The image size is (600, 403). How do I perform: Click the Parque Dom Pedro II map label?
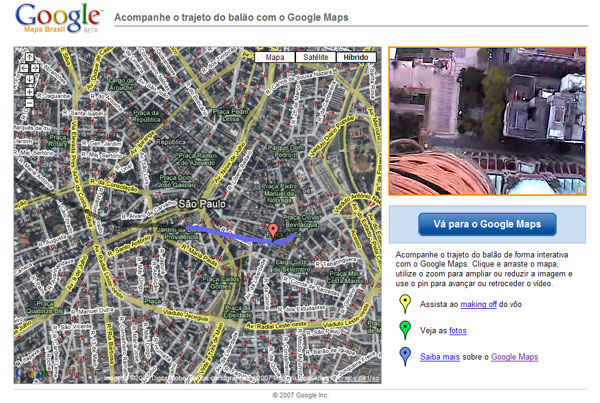point(285,151)
